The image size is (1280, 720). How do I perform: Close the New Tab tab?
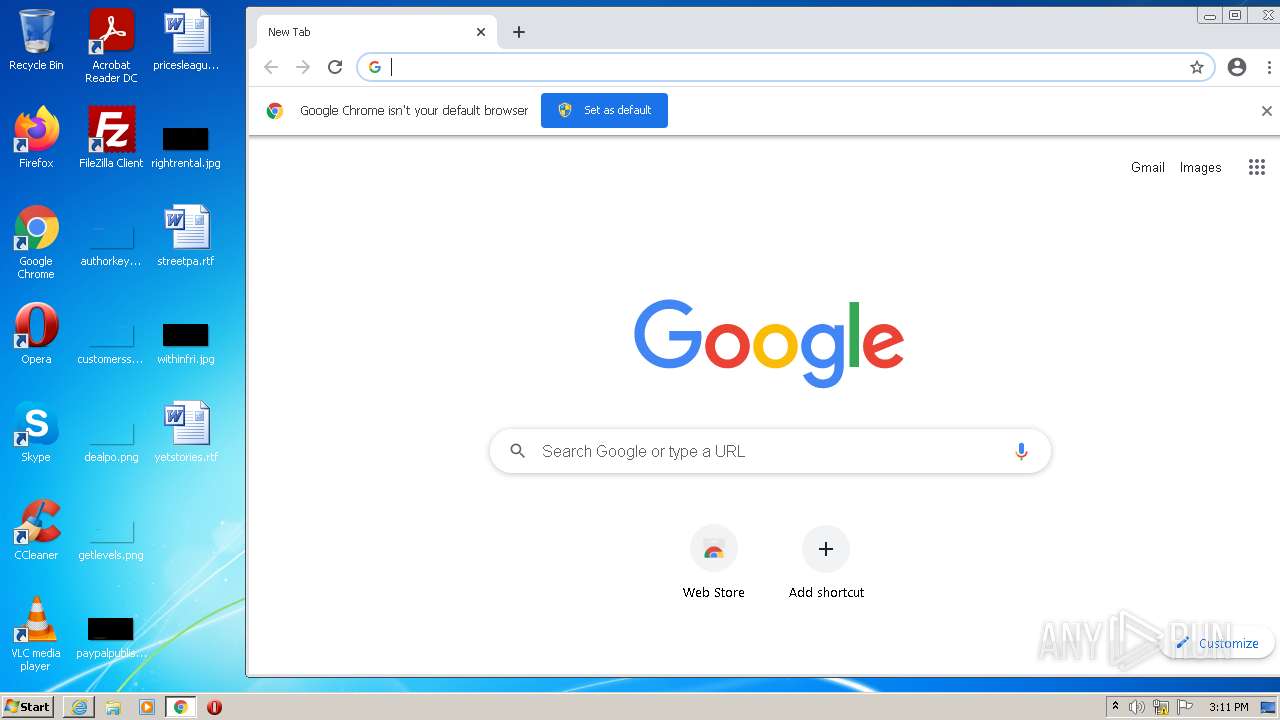(x=481, y=32)
